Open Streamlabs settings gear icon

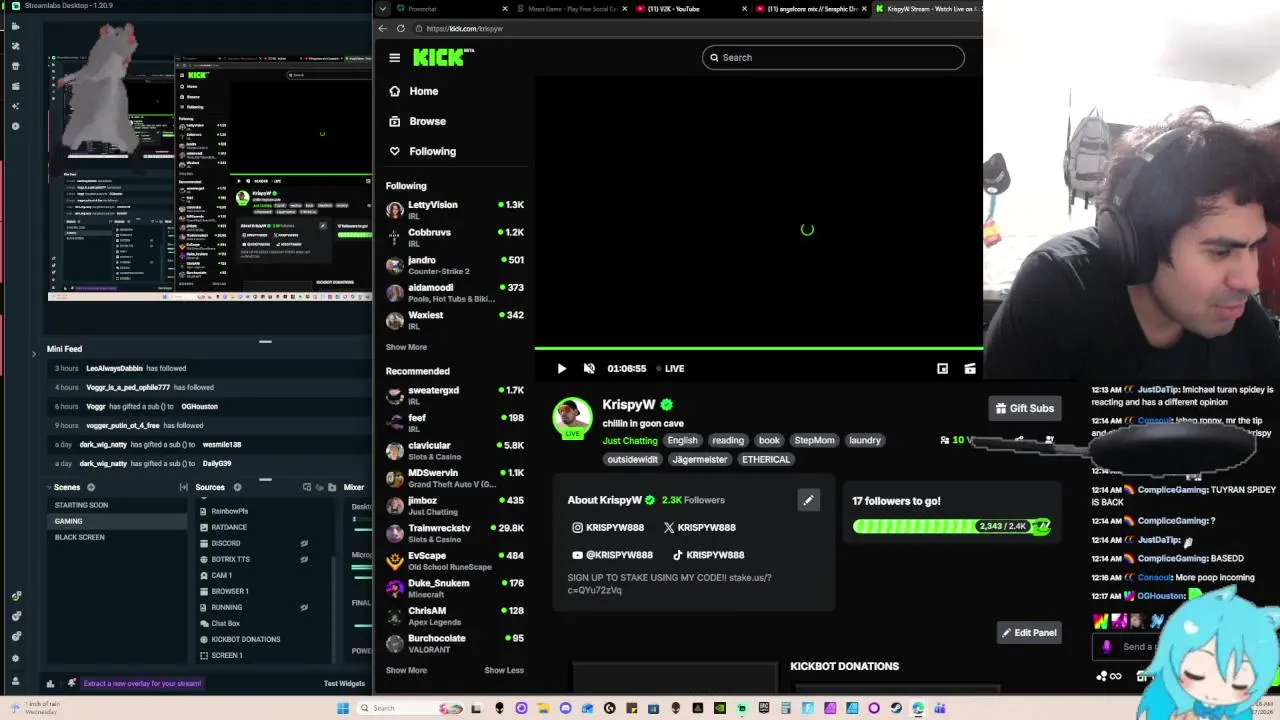point(15,657)
